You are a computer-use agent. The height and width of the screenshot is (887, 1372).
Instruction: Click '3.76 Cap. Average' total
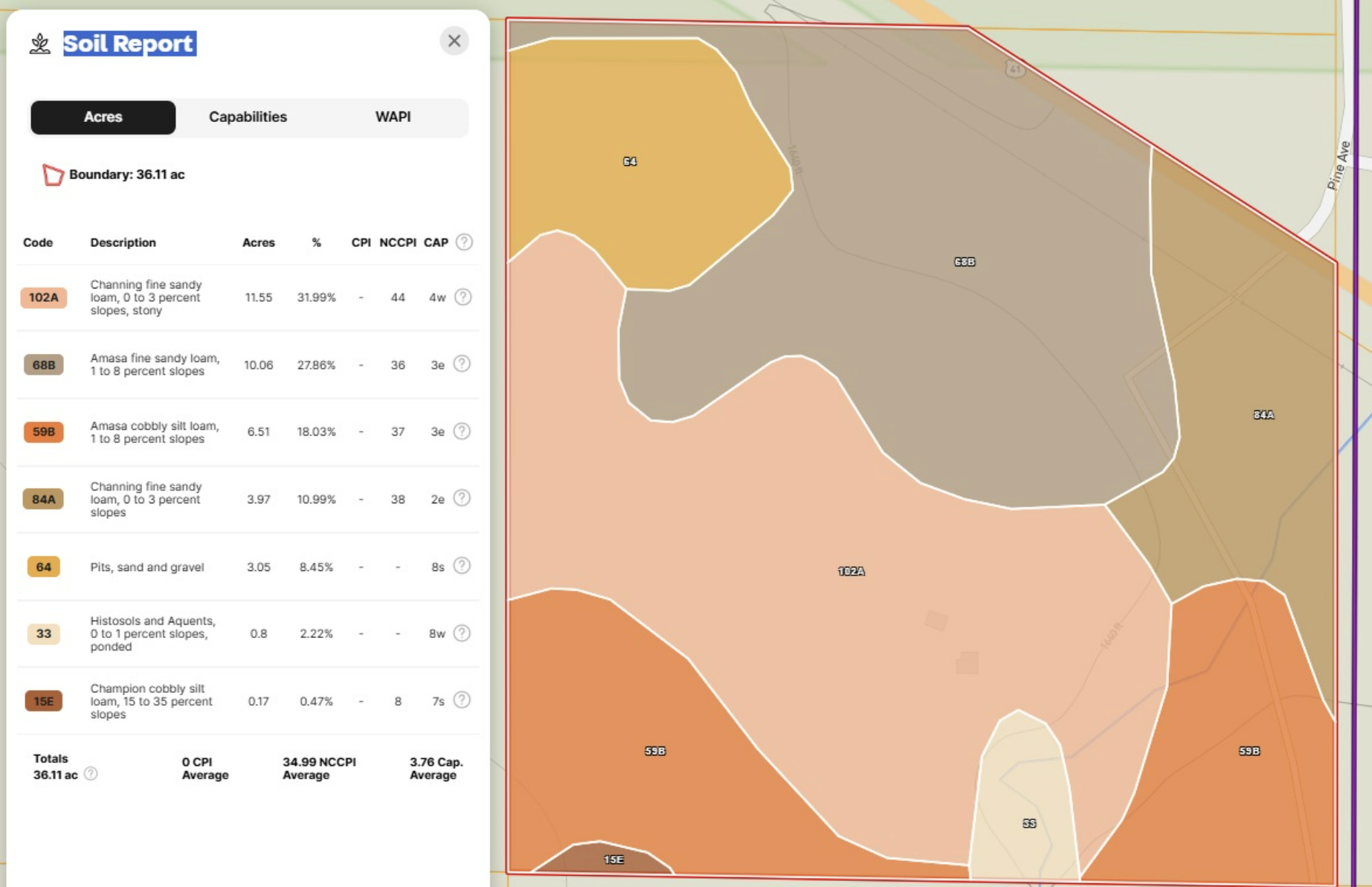pyautogui.click(x=436, y=769)
